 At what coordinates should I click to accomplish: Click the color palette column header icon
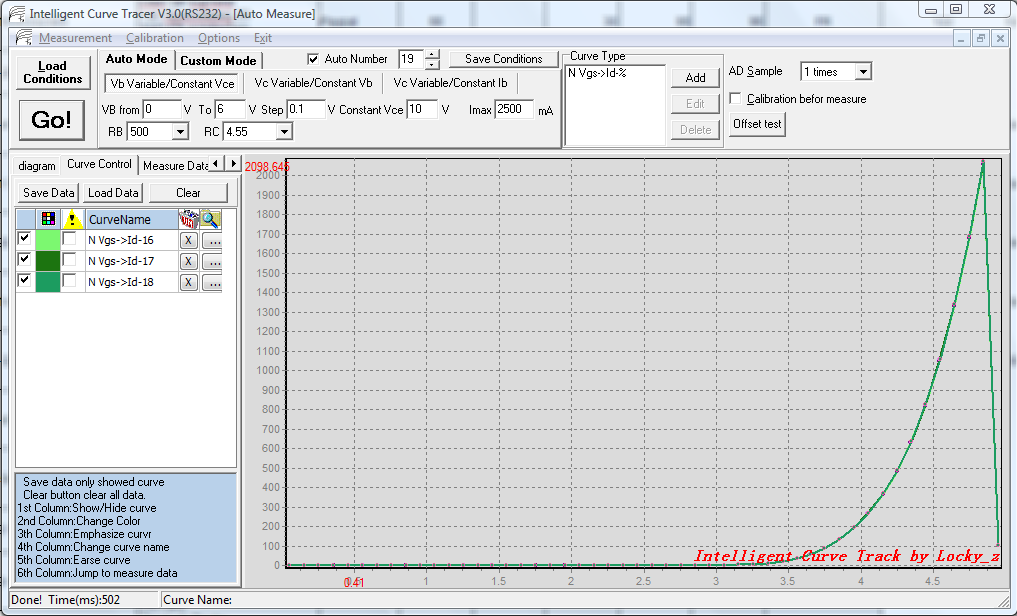[x=48, y=219]
